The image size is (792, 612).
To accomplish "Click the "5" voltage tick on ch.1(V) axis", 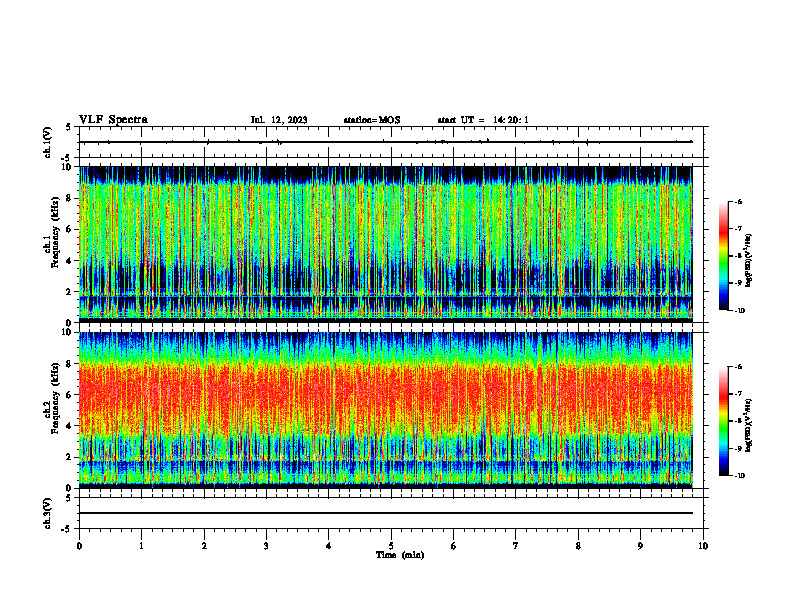I will (x=69, y=127).
